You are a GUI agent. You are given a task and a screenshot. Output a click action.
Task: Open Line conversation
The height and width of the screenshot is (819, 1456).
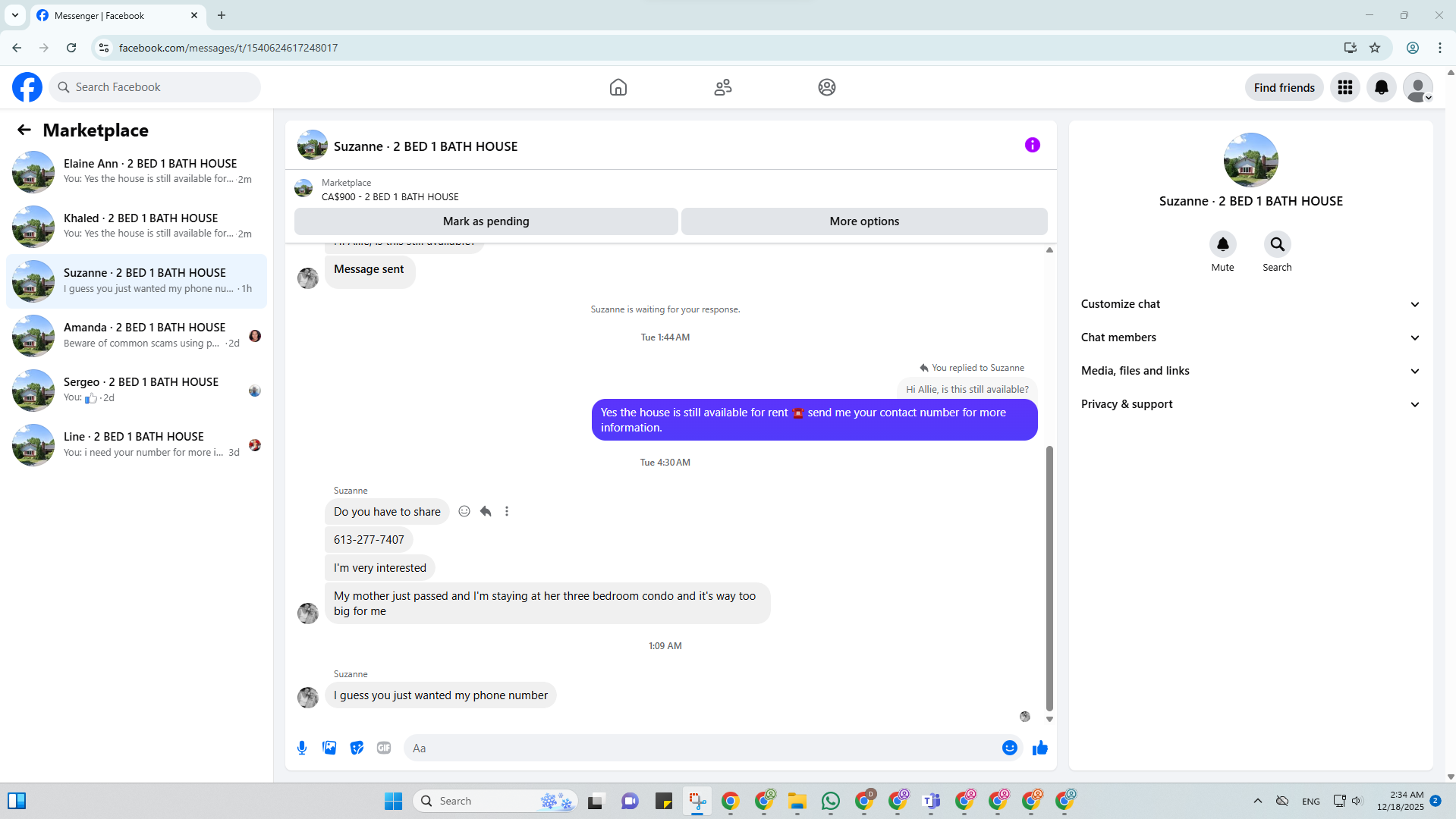(x=137, y=444)
